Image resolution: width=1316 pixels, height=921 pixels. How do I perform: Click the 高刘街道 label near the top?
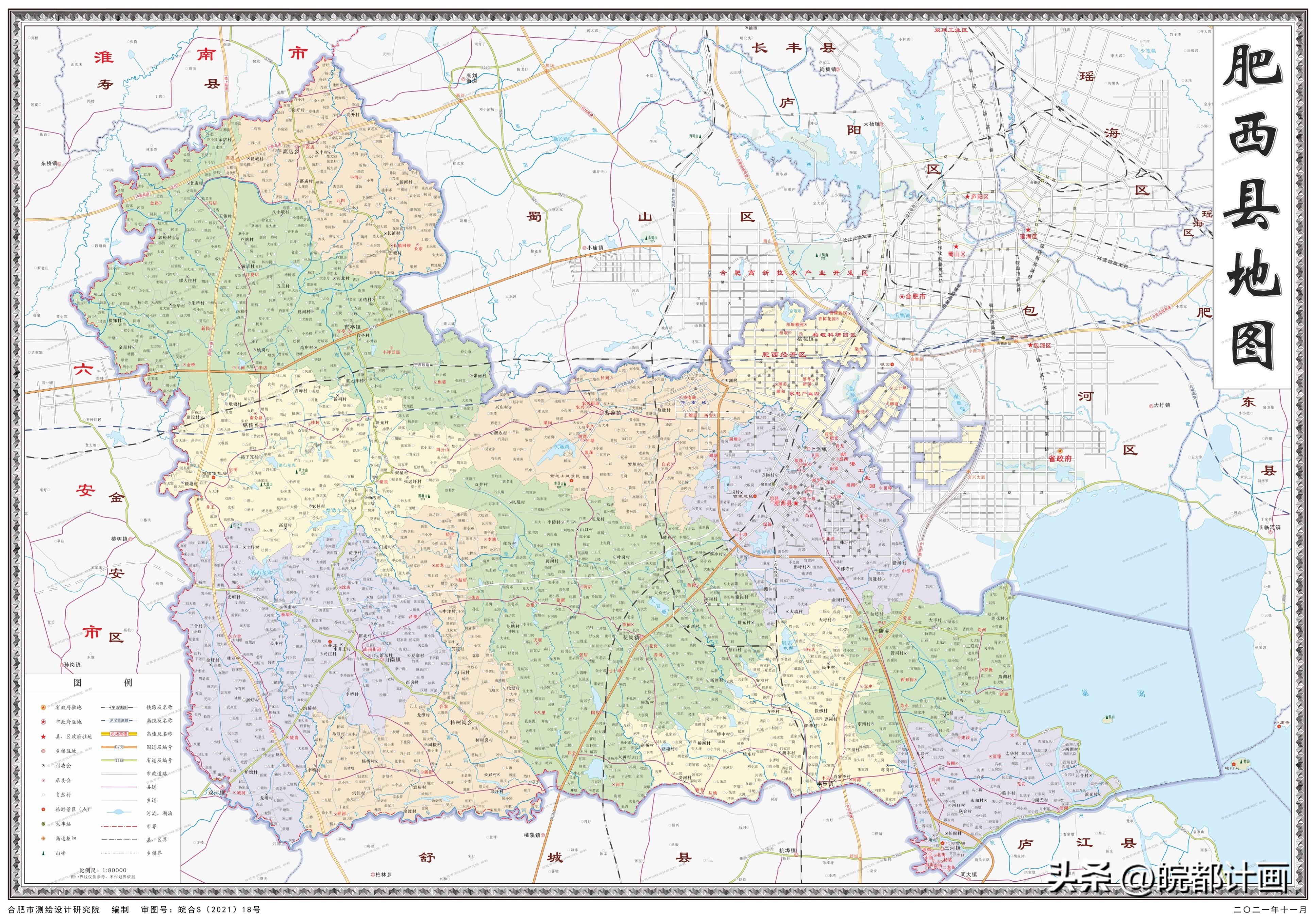point(471,78)
